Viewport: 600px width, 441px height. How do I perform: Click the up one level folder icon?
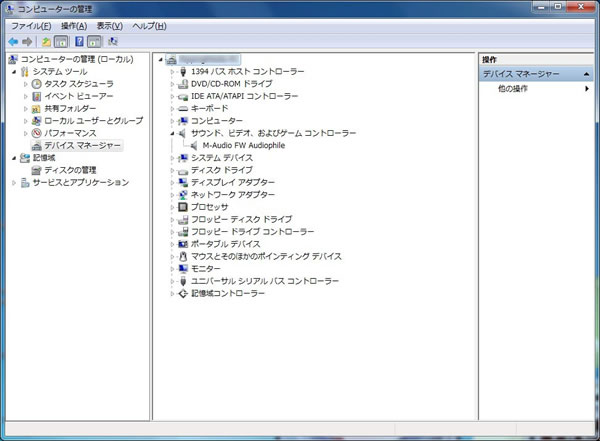[x=46, y=42]
